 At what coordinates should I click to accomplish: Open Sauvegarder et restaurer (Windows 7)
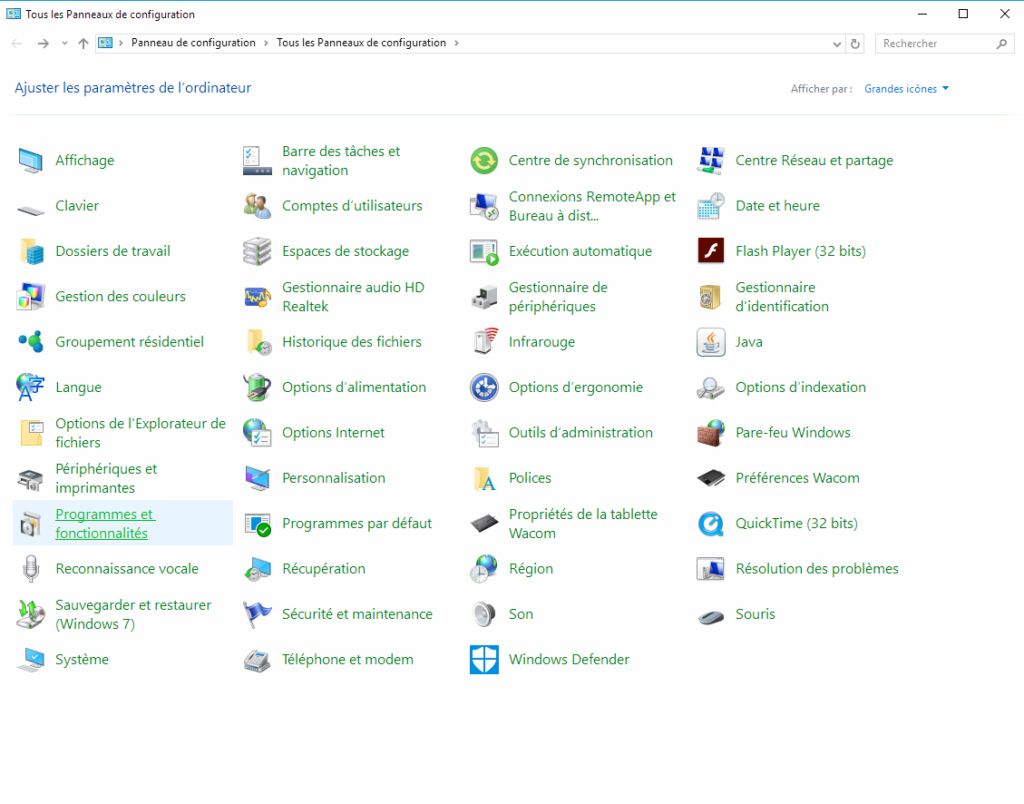pos(134,613)
